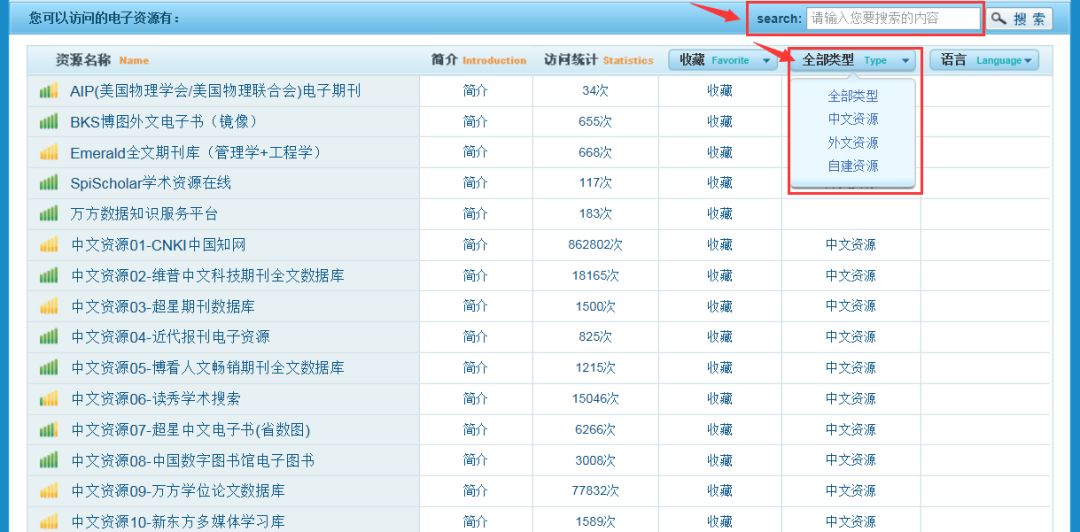The height and width of the screenshot is (532, 1080).
Task: Open 中文资源08-中国数字图书馆电子图书 resource
Action: click(192, 461)
